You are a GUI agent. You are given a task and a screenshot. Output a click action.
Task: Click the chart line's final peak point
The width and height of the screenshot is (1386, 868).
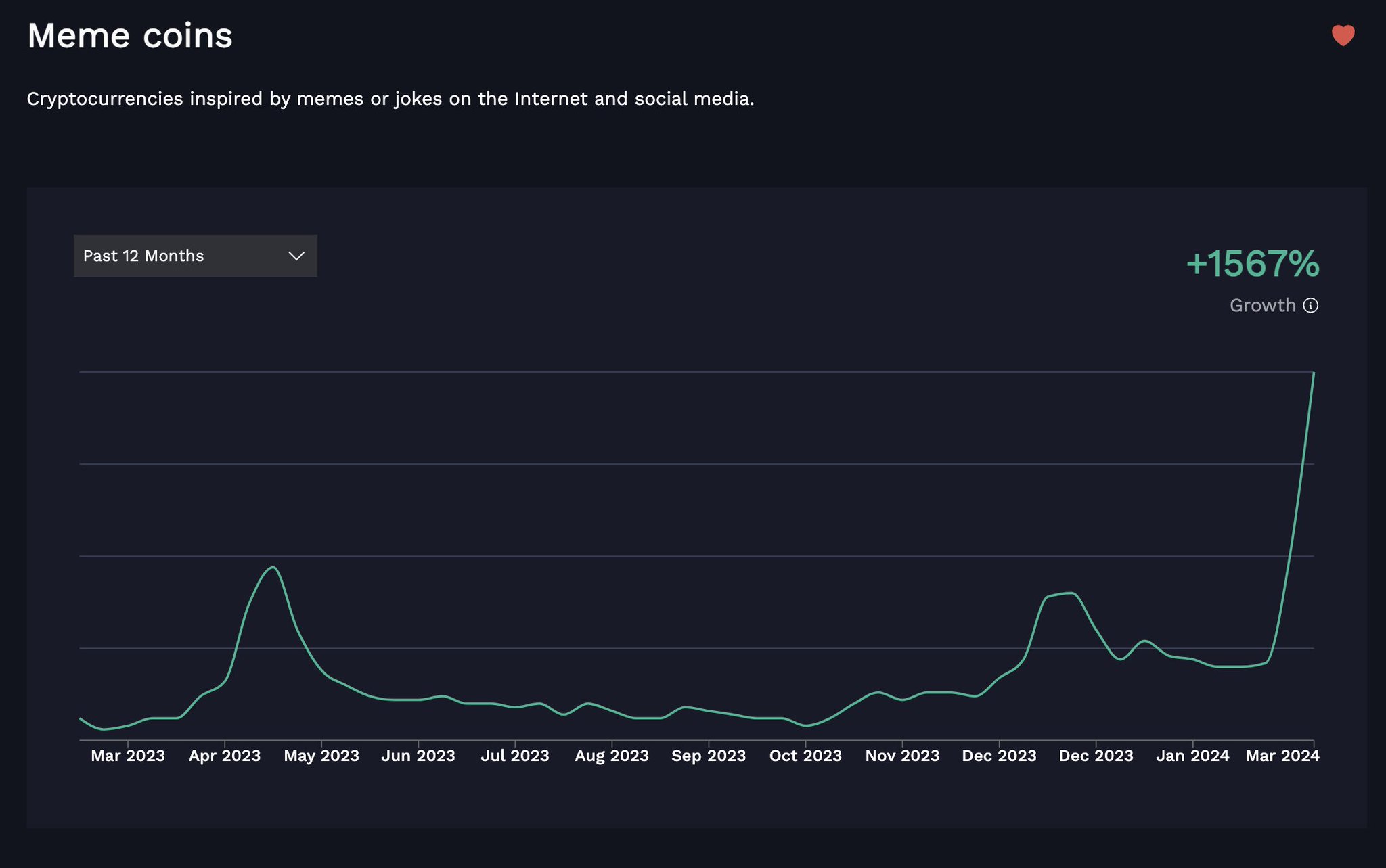click(1314, 373)
